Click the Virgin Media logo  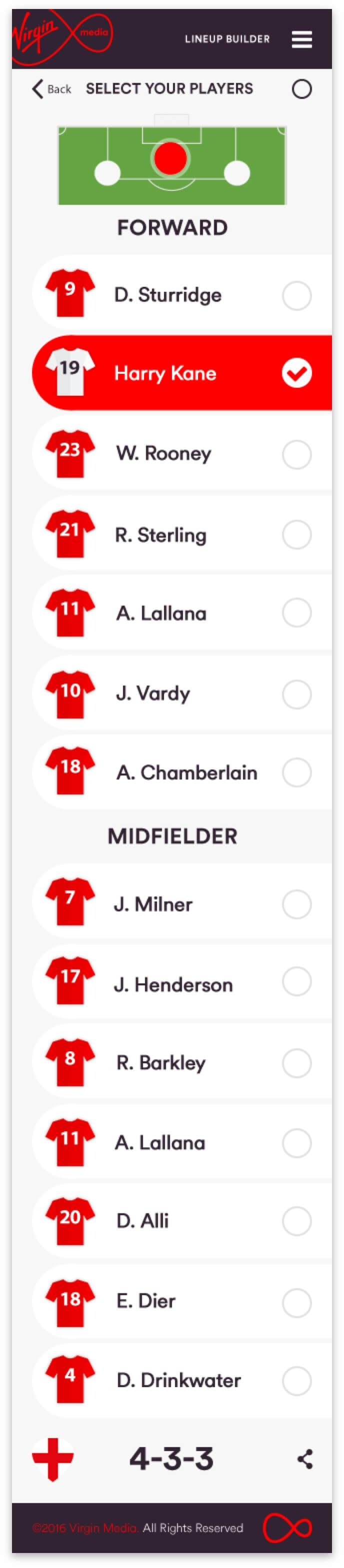coord(62,37)
